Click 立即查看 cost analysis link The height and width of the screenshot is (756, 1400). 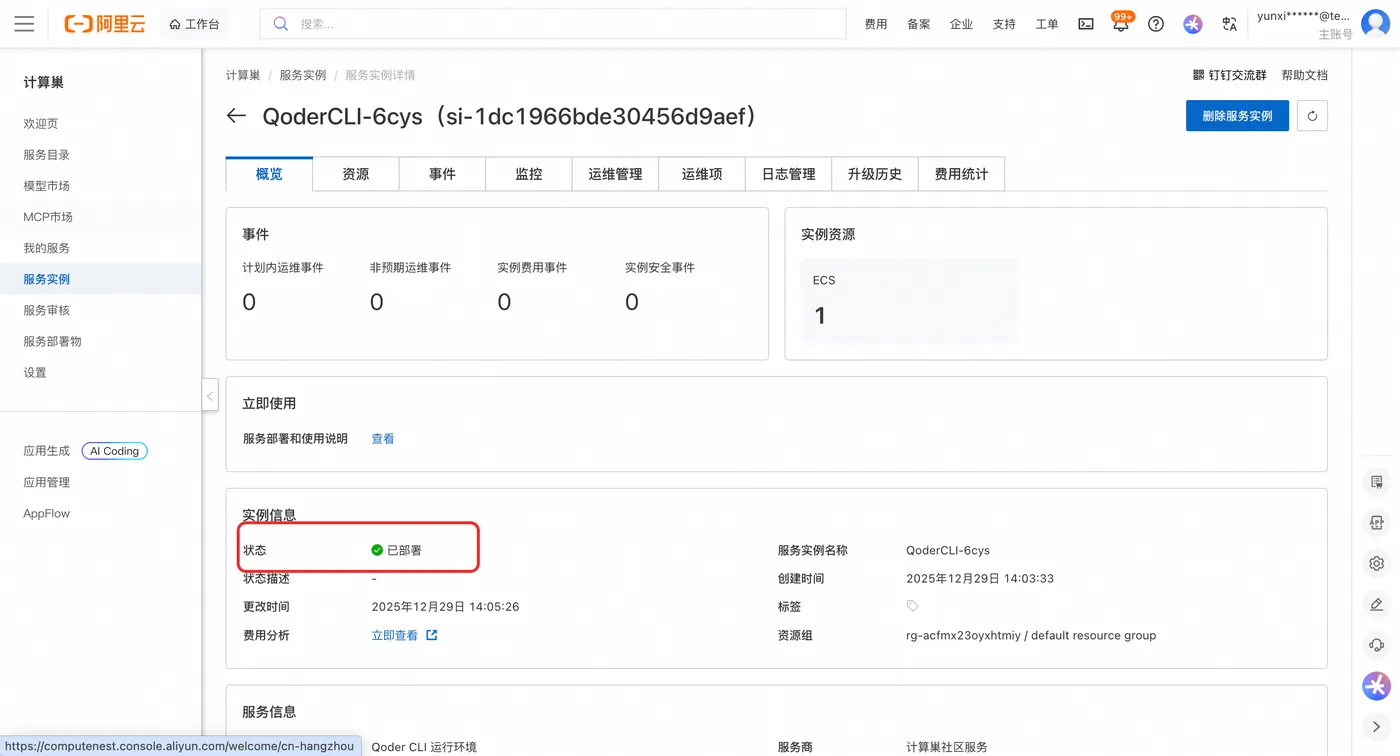[x=395, y=635]
